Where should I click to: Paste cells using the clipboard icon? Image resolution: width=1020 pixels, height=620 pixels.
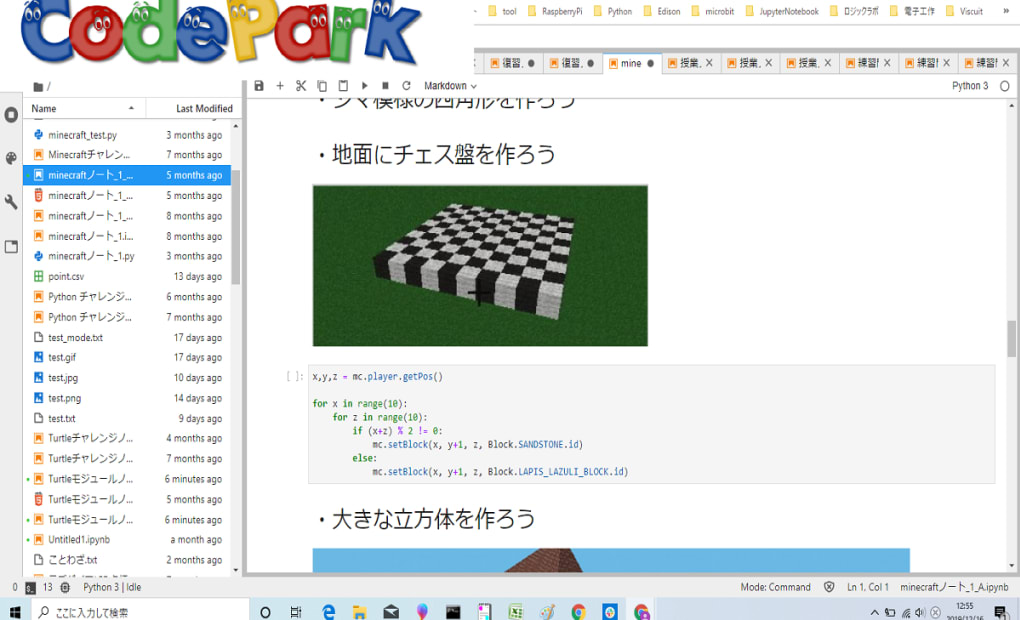click(x=343, y=86)
